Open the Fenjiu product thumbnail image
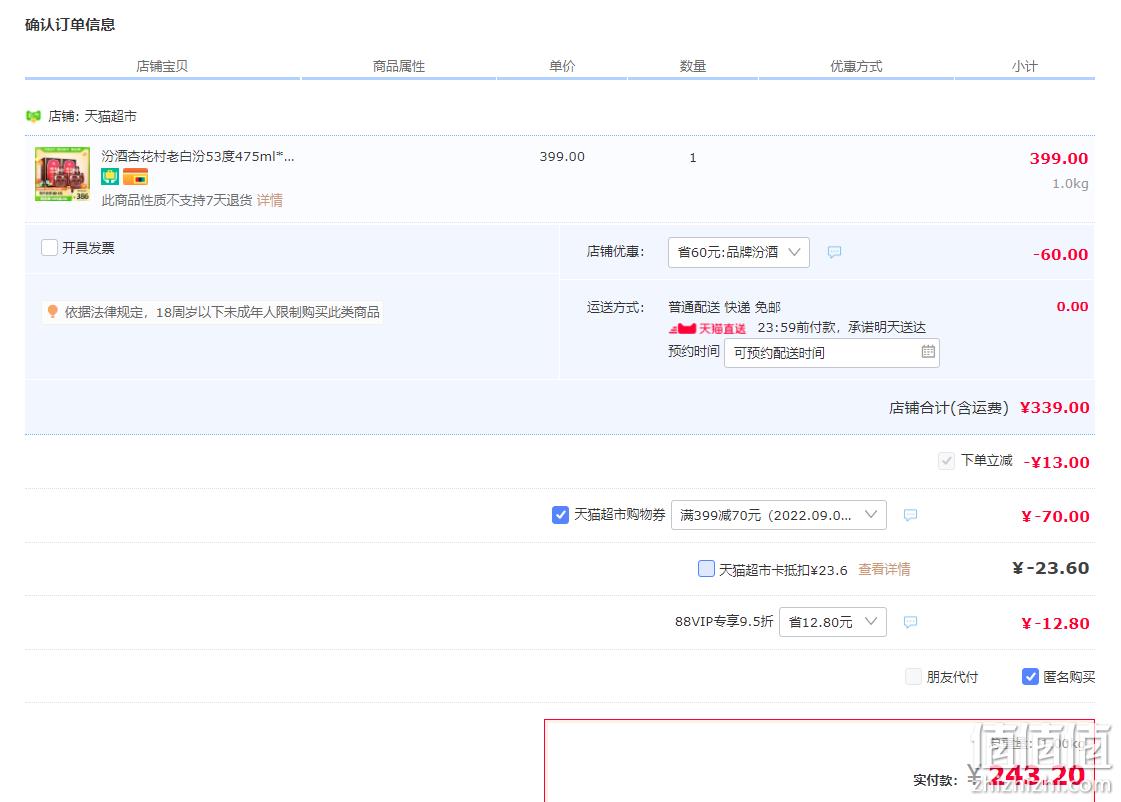Viewport: 1121px width, 802px height. point(62,174)
